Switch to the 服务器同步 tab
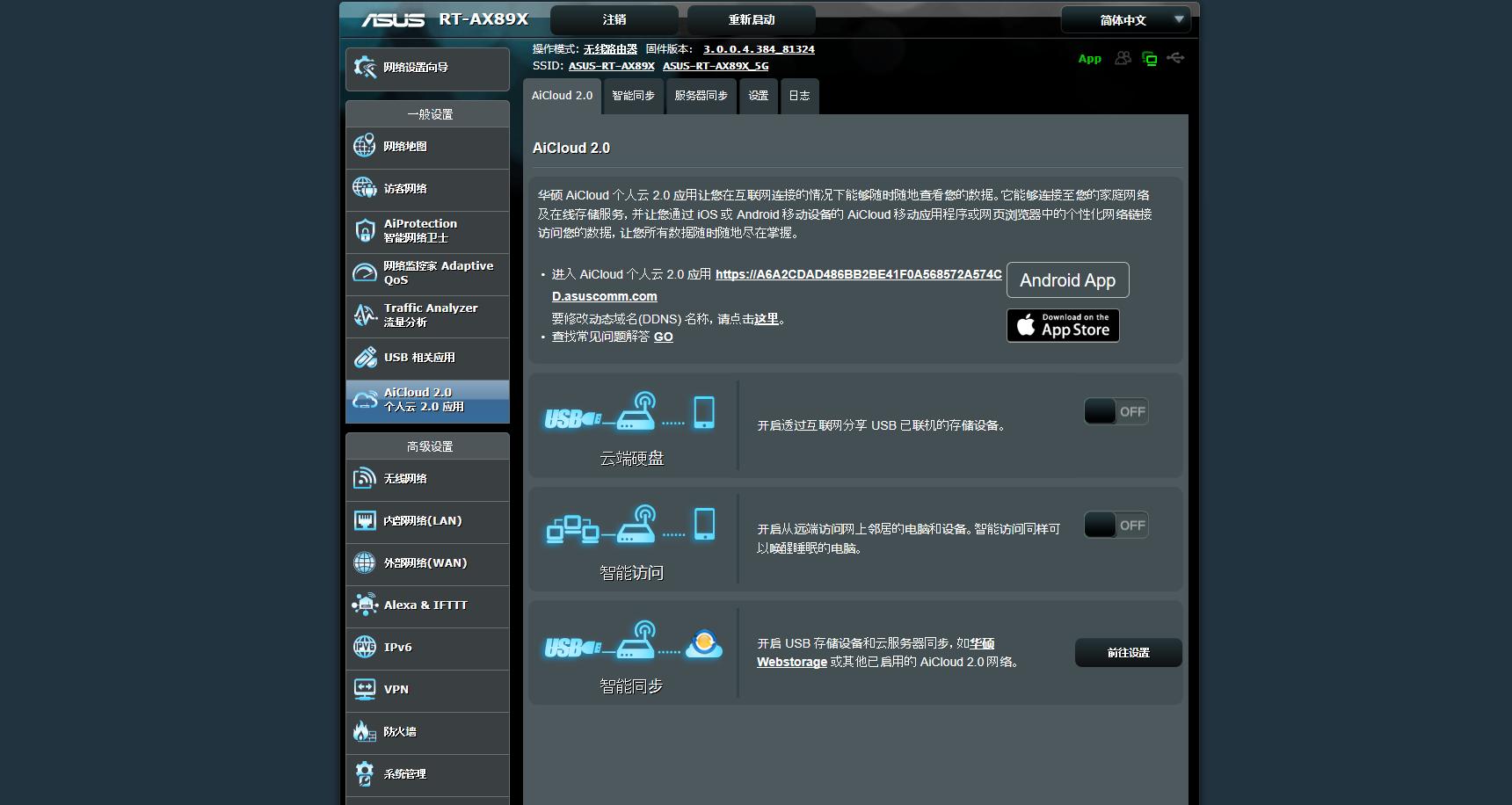The image size is (1512, 805). coord(701,96)
